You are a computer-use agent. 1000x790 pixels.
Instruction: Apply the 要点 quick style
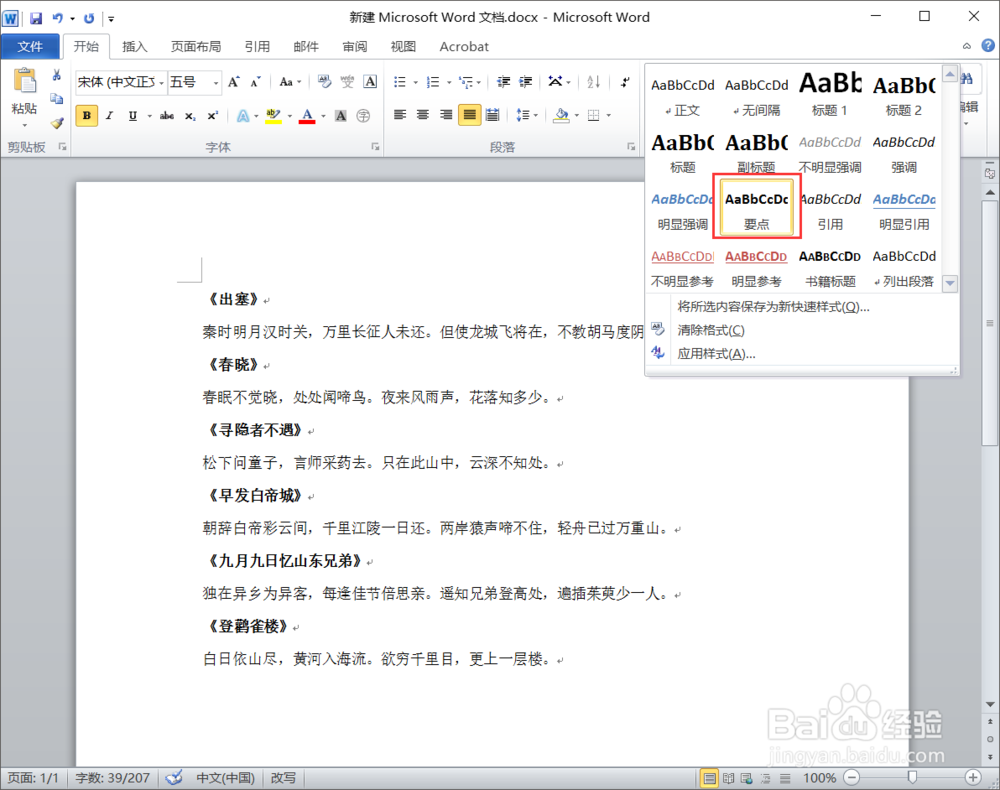click(x=755, y=207)
